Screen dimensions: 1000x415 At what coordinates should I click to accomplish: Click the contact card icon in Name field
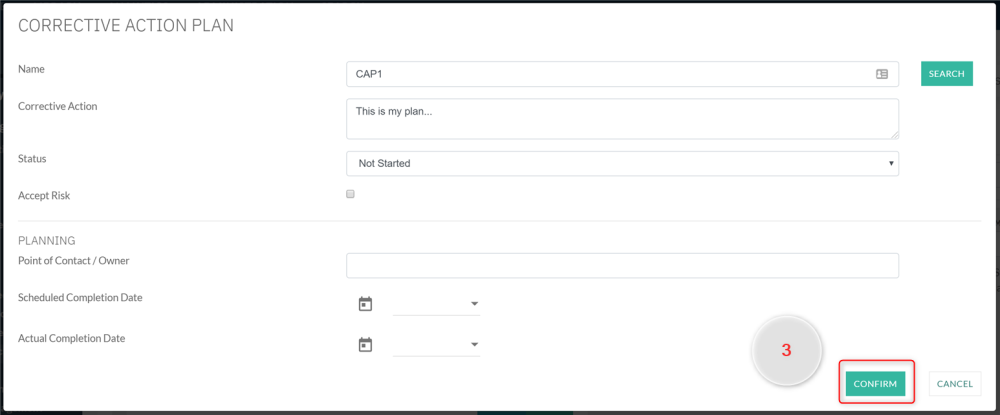pyautogui.click(x=882, y=74)
